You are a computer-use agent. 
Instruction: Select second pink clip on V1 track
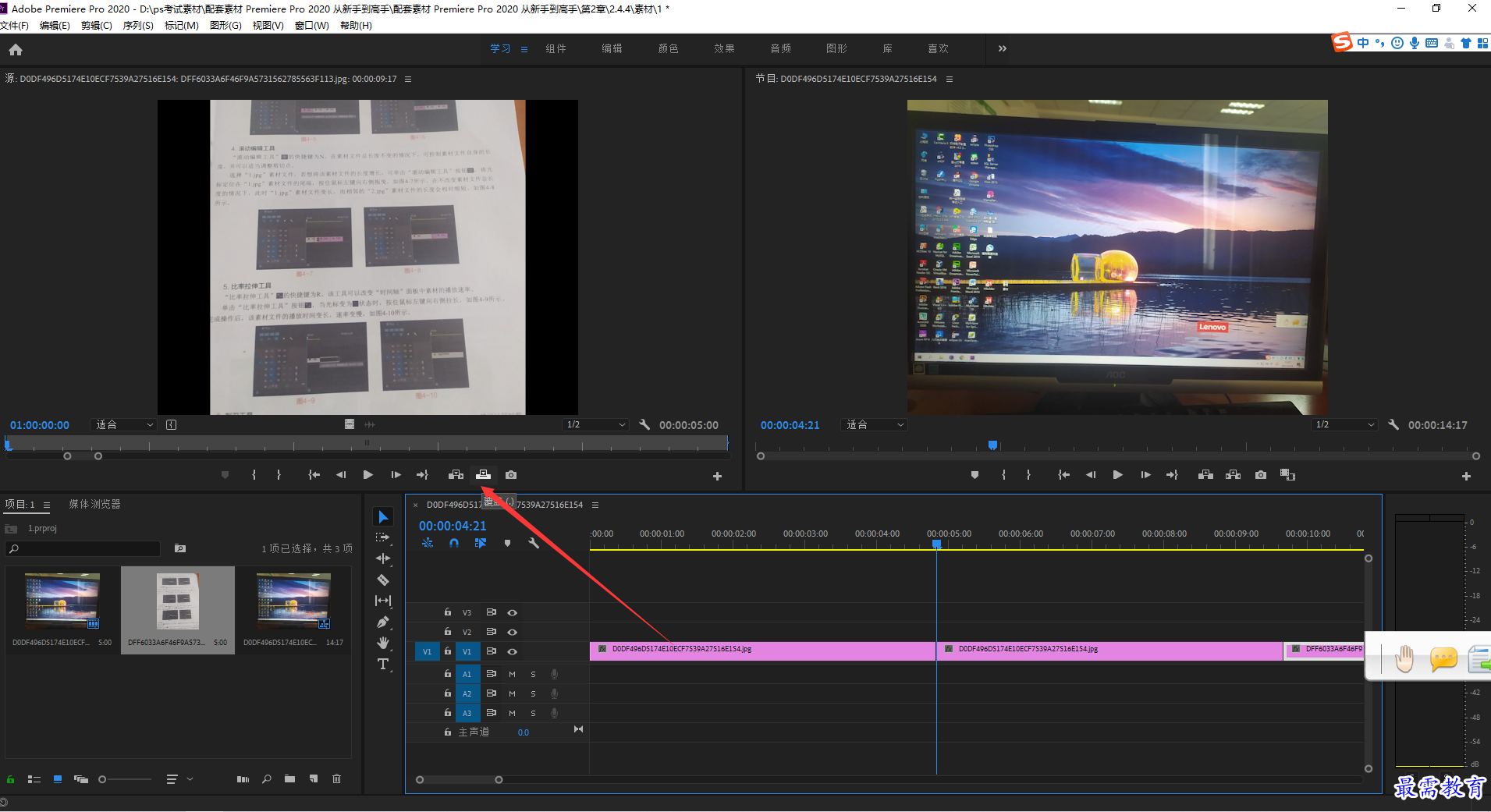point(1109,651)
